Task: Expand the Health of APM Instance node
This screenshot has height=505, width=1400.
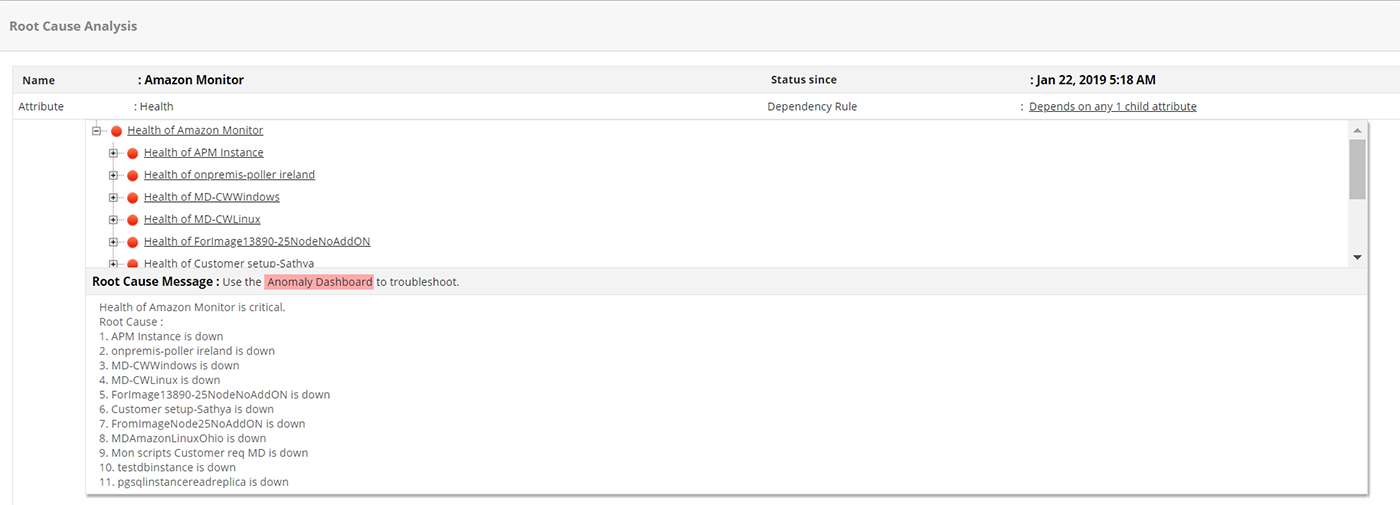Action: pyautogui.click(x=114, y=153)
